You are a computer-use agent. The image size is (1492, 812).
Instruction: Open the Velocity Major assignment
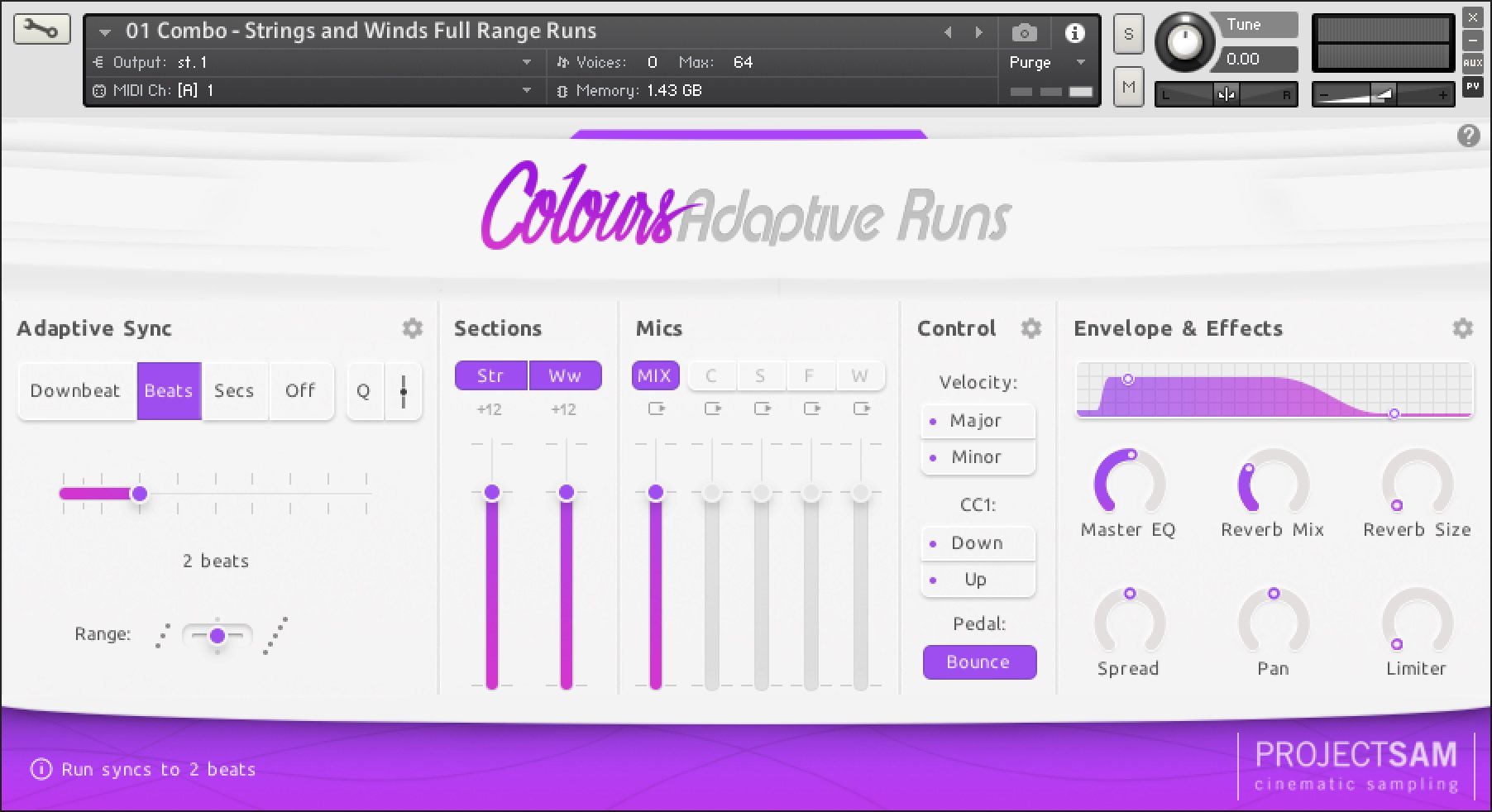pyautogui.click(x=978, y=421)
